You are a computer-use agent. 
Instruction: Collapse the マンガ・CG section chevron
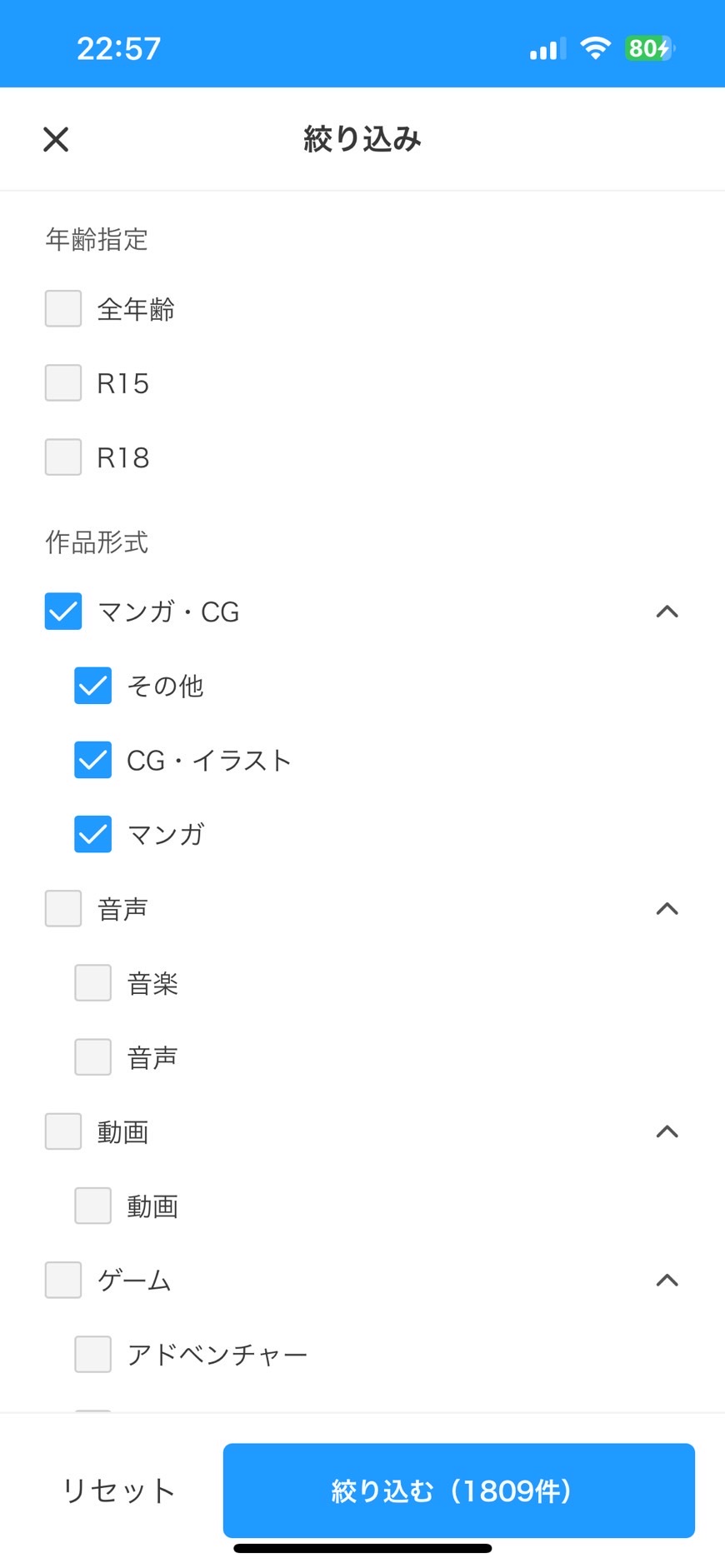667,612
